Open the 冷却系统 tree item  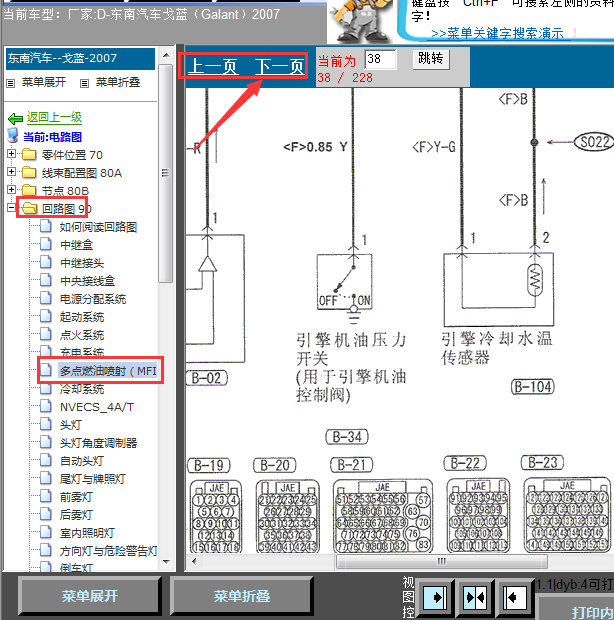coord(82,389)
